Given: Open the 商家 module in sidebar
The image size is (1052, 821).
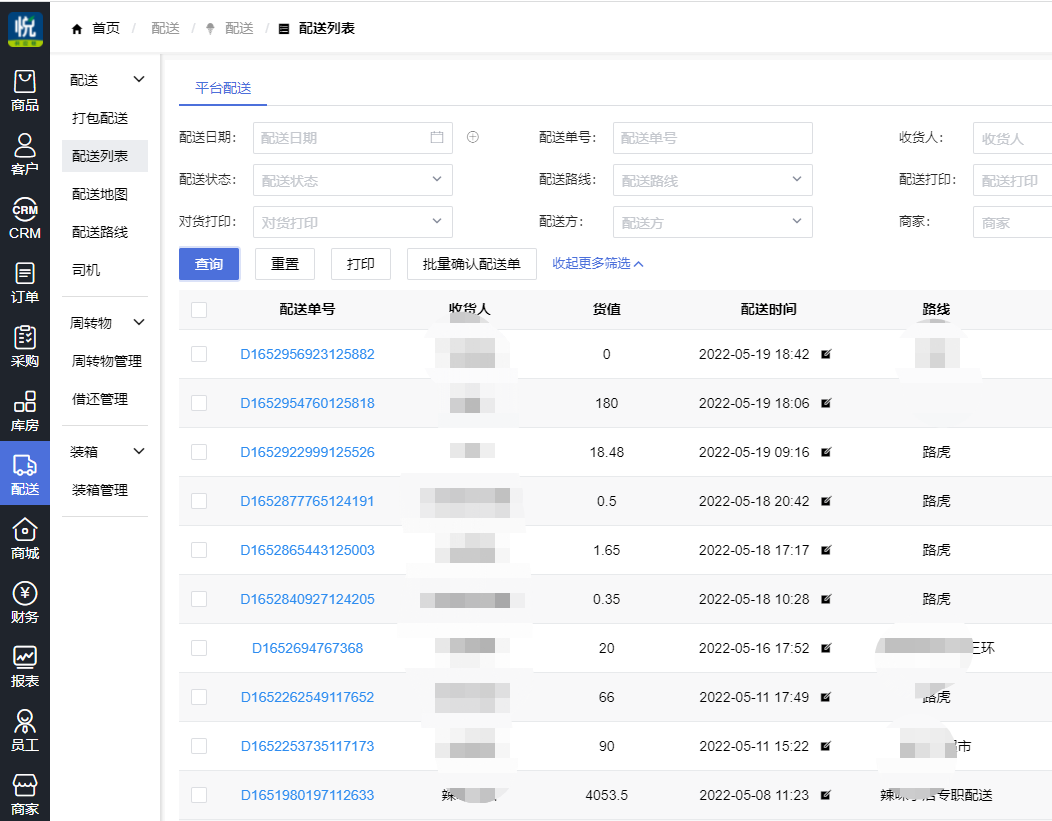Looking at the screenshot, I should [25, 796].
